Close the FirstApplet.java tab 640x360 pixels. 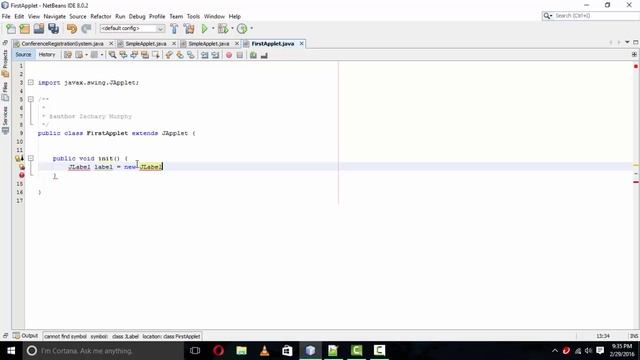[302, 44]
